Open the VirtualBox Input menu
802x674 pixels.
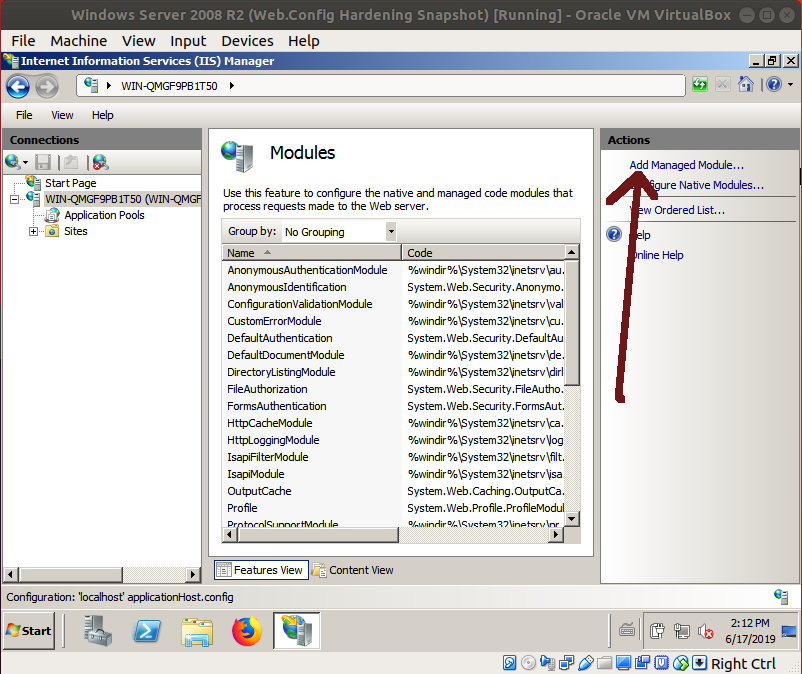click(188, 41)
